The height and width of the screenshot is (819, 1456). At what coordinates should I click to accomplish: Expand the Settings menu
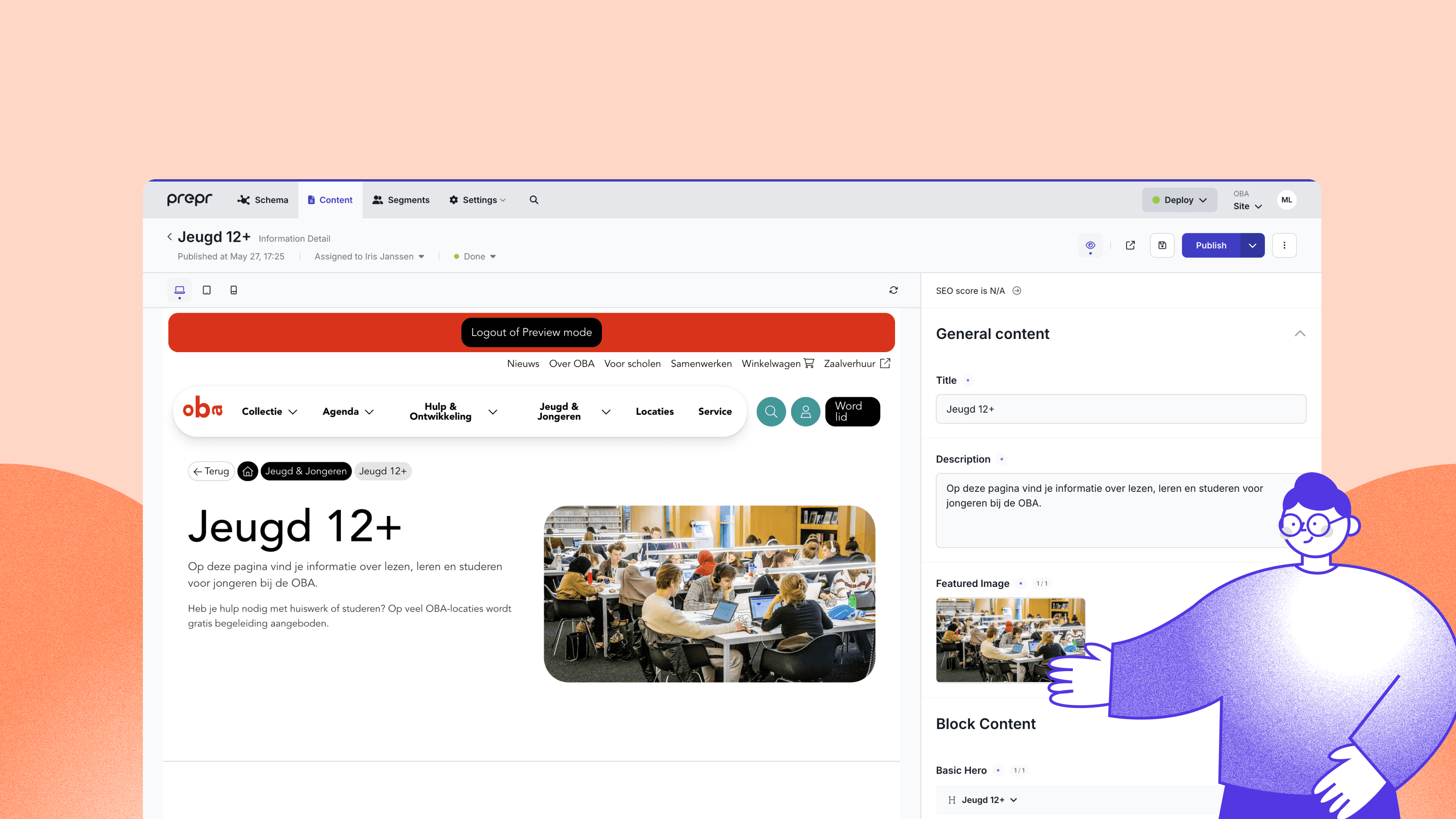(x=478, y=200)
